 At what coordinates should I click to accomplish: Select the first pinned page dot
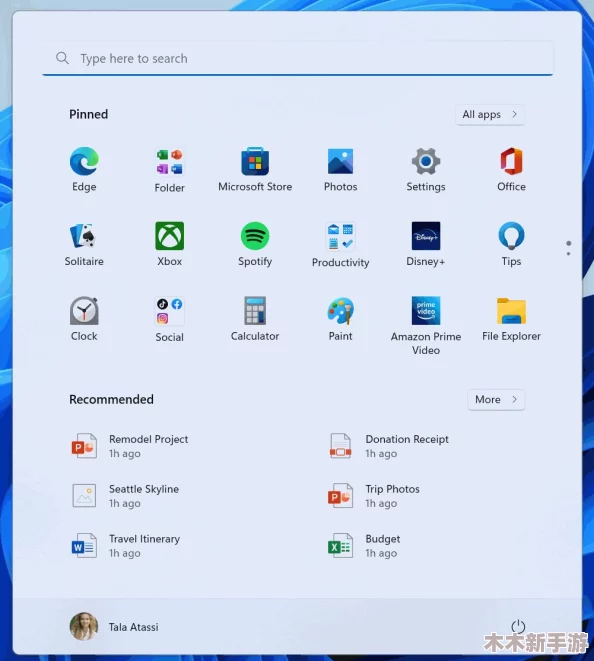point(569,244)
